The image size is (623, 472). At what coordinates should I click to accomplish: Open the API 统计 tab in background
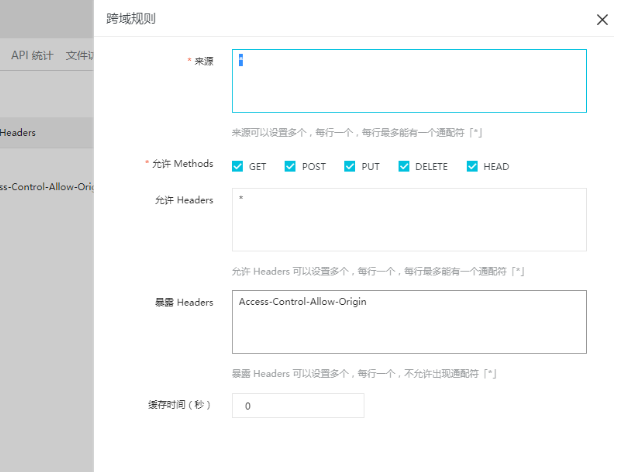(32, 55)
